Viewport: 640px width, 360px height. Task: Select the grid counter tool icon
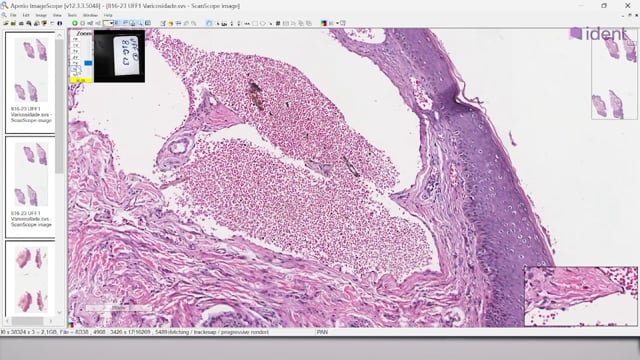coord(278,23)
